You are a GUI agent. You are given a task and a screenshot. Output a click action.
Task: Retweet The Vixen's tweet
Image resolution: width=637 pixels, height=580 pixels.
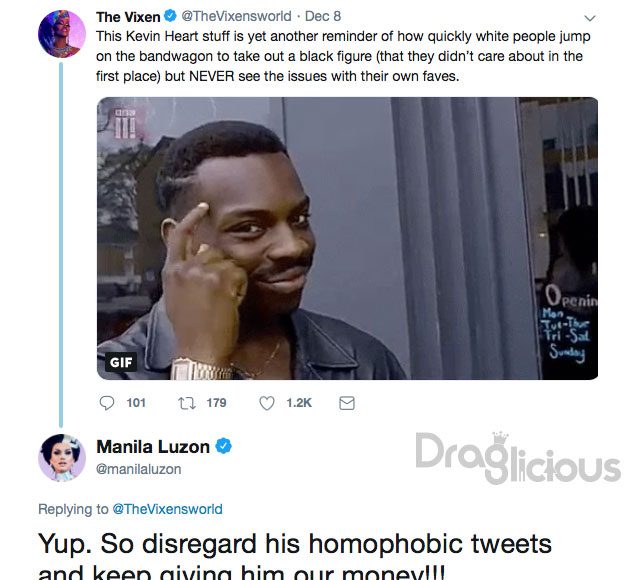coord(187,403)
